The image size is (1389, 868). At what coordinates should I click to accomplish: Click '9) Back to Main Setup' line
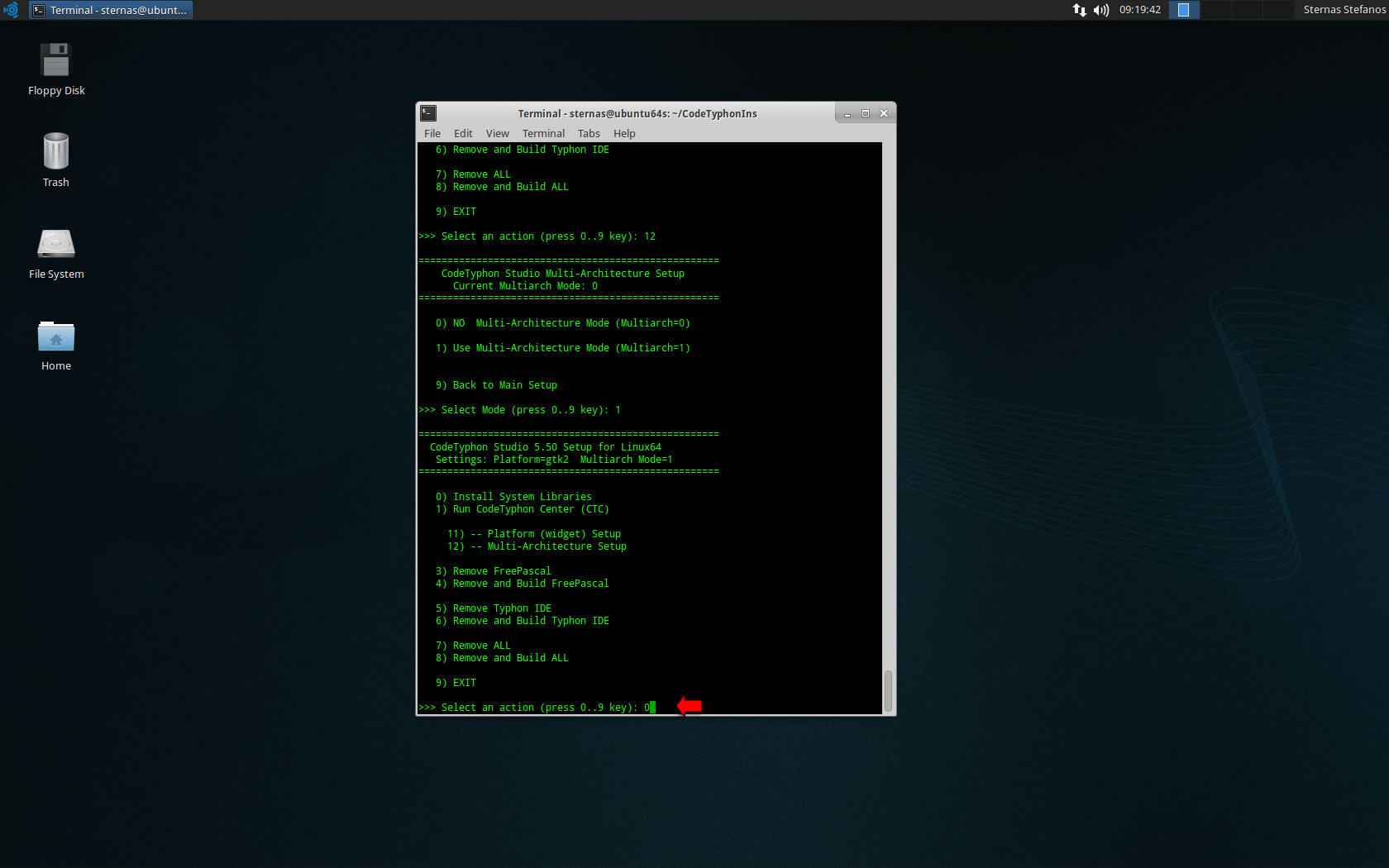tap(496, 385)
